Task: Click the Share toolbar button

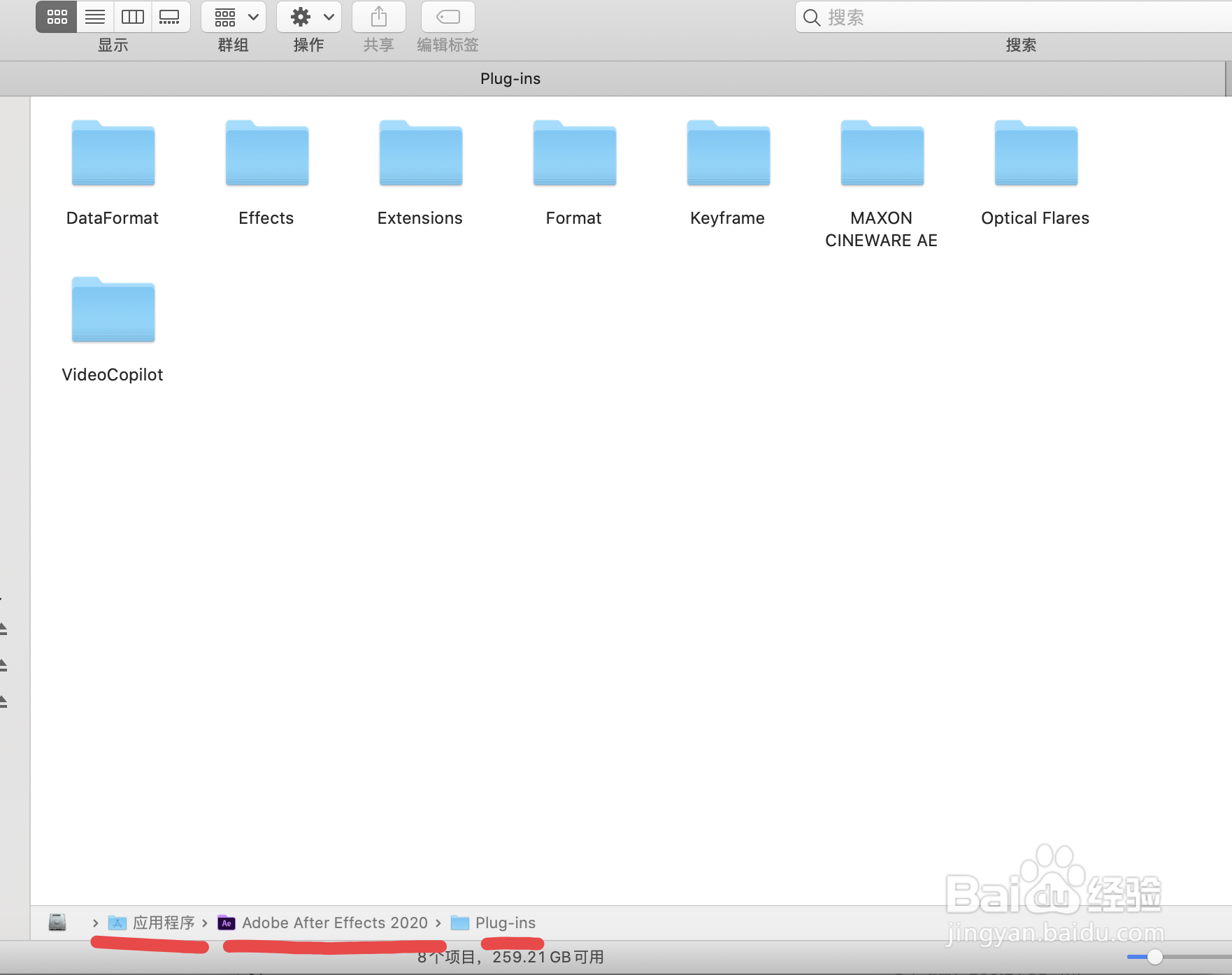Action: (x=379, y=17)
